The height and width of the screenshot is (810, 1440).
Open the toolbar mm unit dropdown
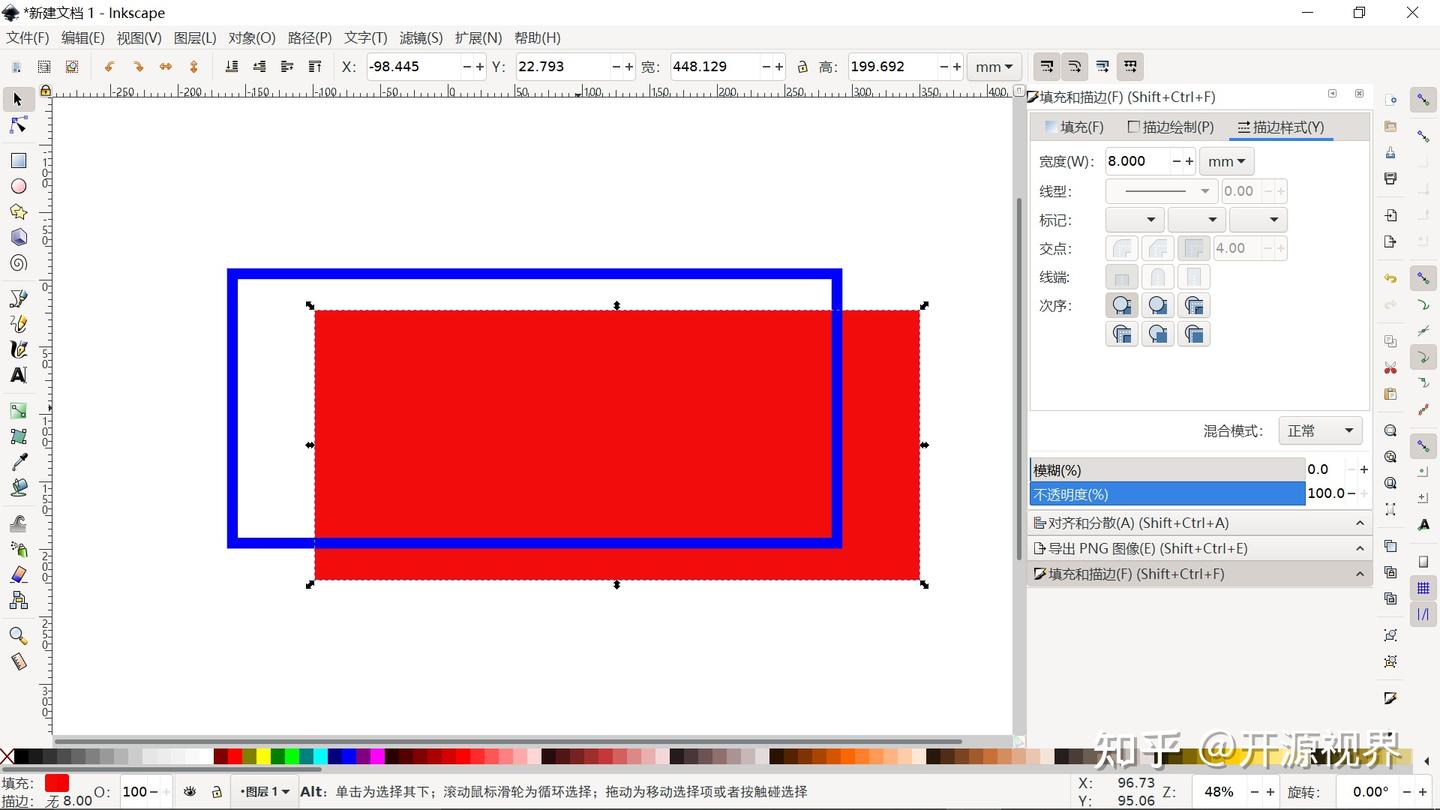pos(994,67)
